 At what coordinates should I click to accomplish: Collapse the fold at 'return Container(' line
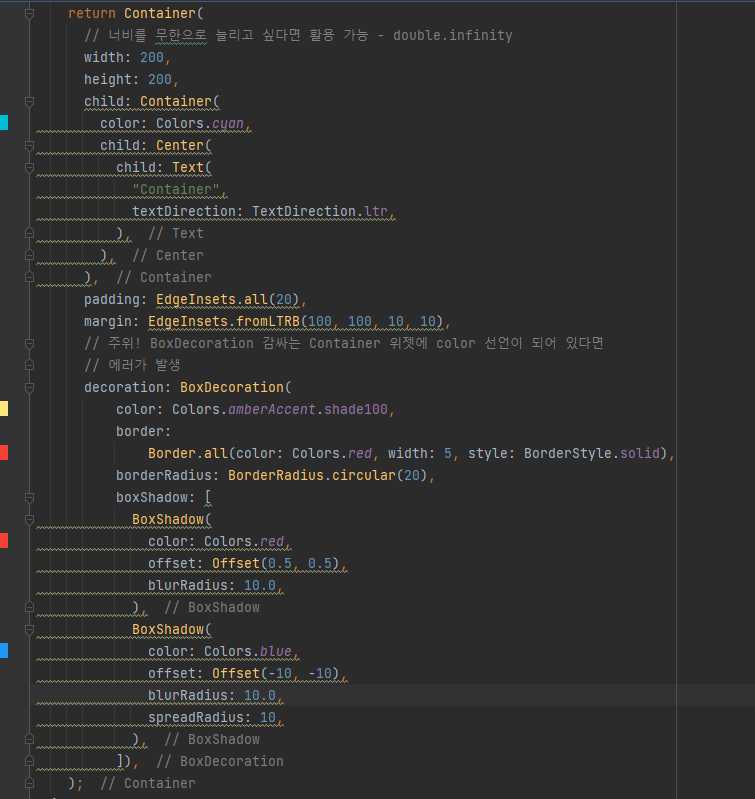30,14
